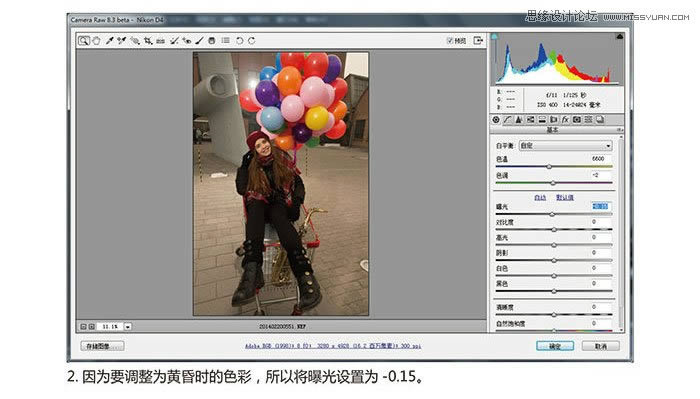Select the Targeted Adjustment tool
Image resolution: width=700 pixels, height=399 pixels.
134,41
